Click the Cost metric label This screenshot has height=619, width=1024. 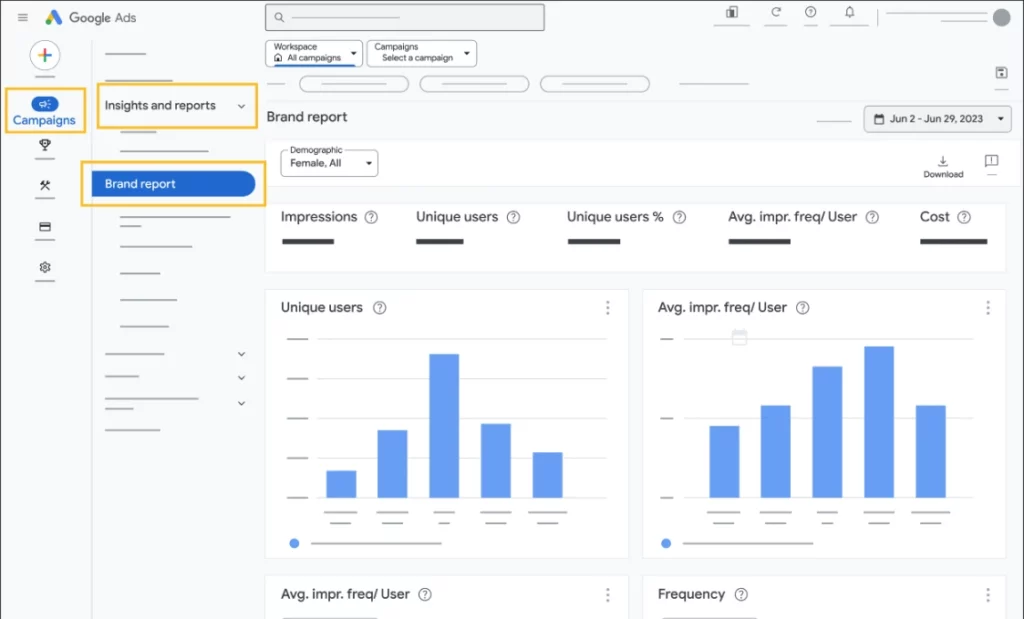click(935, 217)
